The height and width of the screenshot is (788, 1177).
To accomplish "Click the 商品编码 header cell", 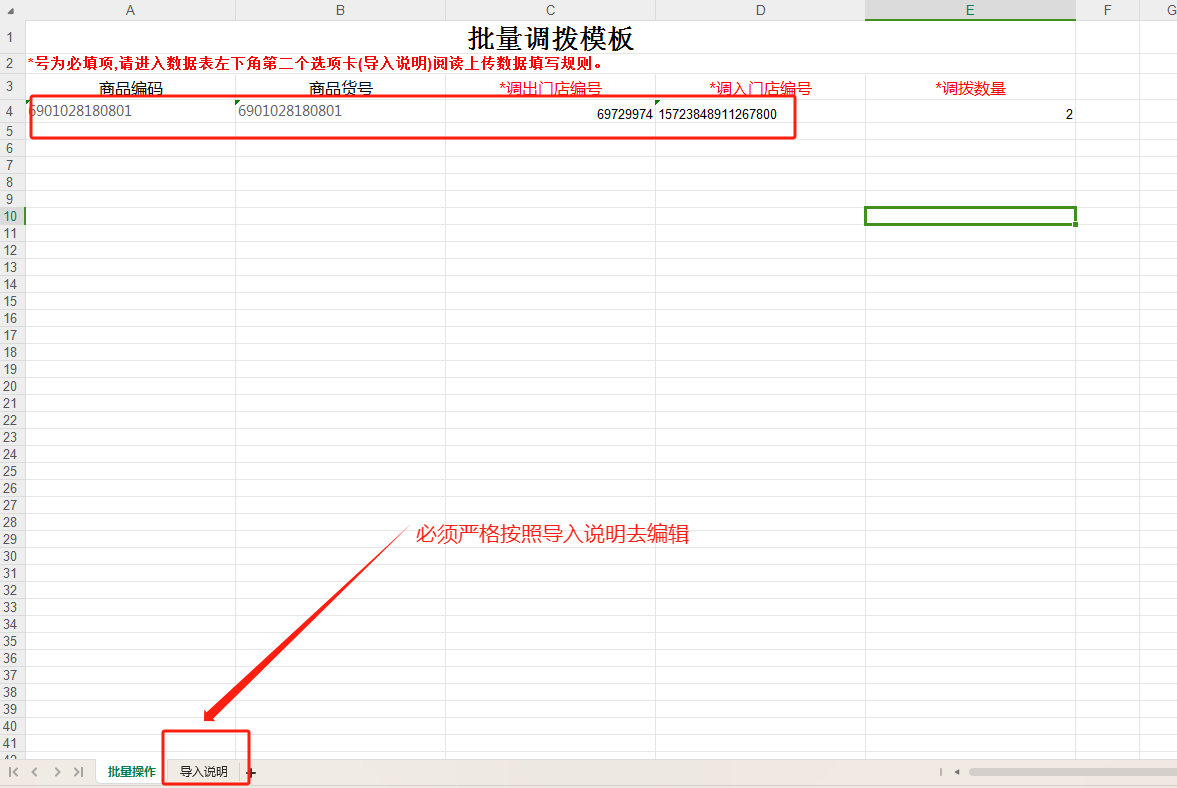I will 130,88.
